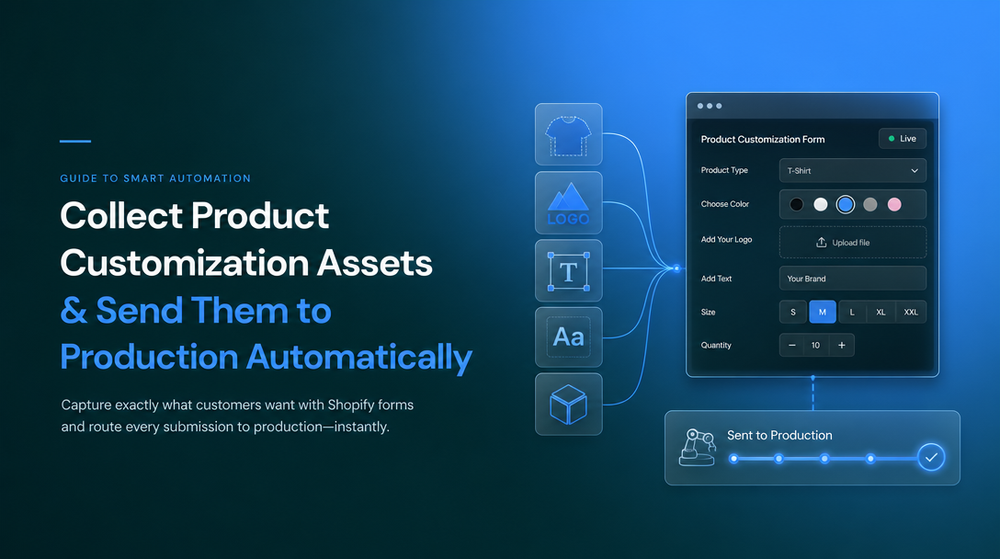Image resolution: width=1000 pixels, height=559 pixels.
Task: Click the robot arm production icon
Action: coord(697,447)
